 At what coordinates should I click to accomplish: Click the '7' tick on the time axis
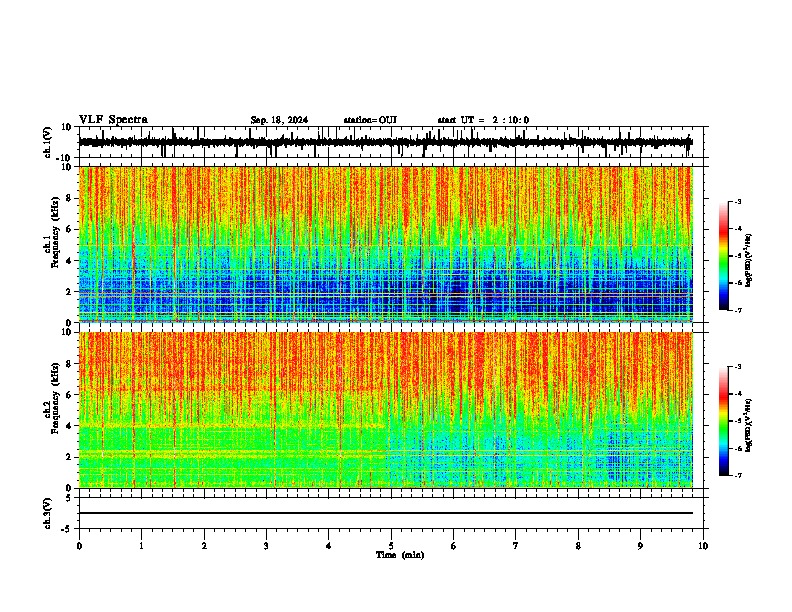(x=516, y=546)
